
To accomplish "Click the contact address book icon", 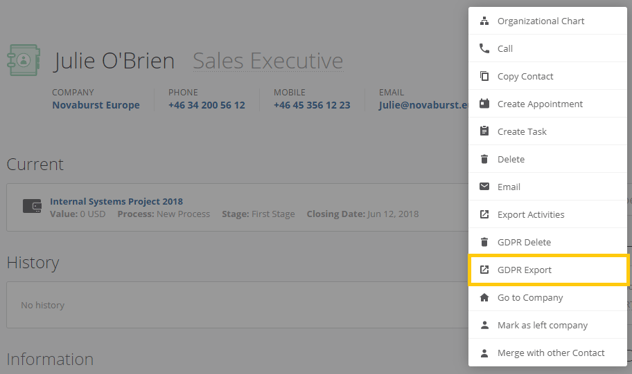I will click(x=23, y=60).
